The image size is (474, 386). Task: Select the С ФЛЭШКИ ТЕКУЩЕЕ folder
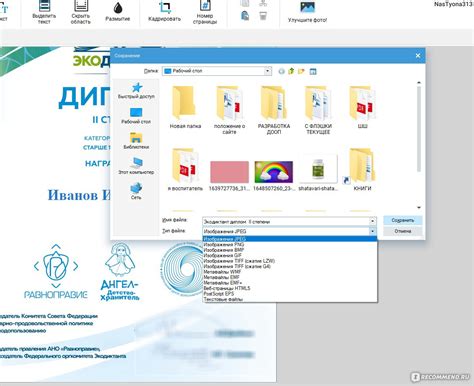318,110
